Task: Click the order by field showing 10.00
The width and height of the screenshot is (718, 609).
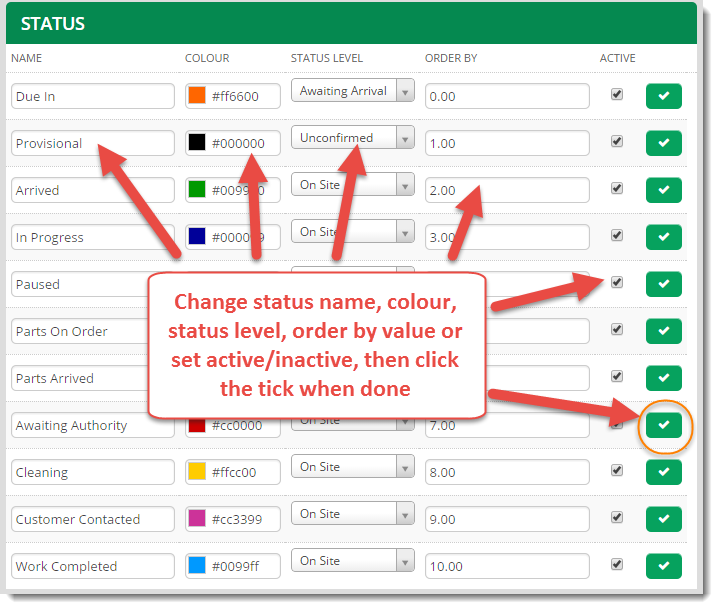Action: 507,566
